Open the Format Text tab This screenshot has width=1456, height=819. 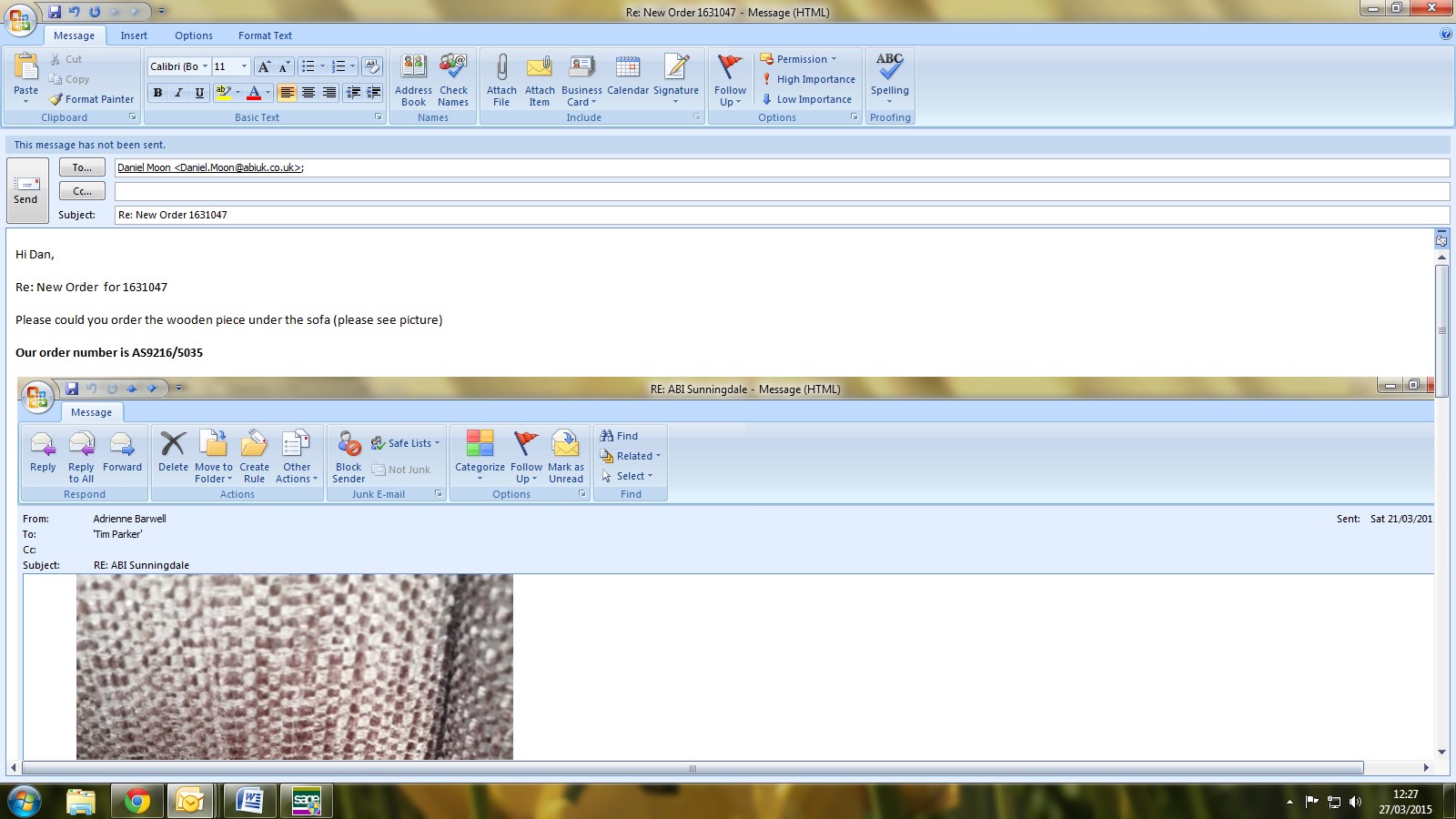coord(265,35)
